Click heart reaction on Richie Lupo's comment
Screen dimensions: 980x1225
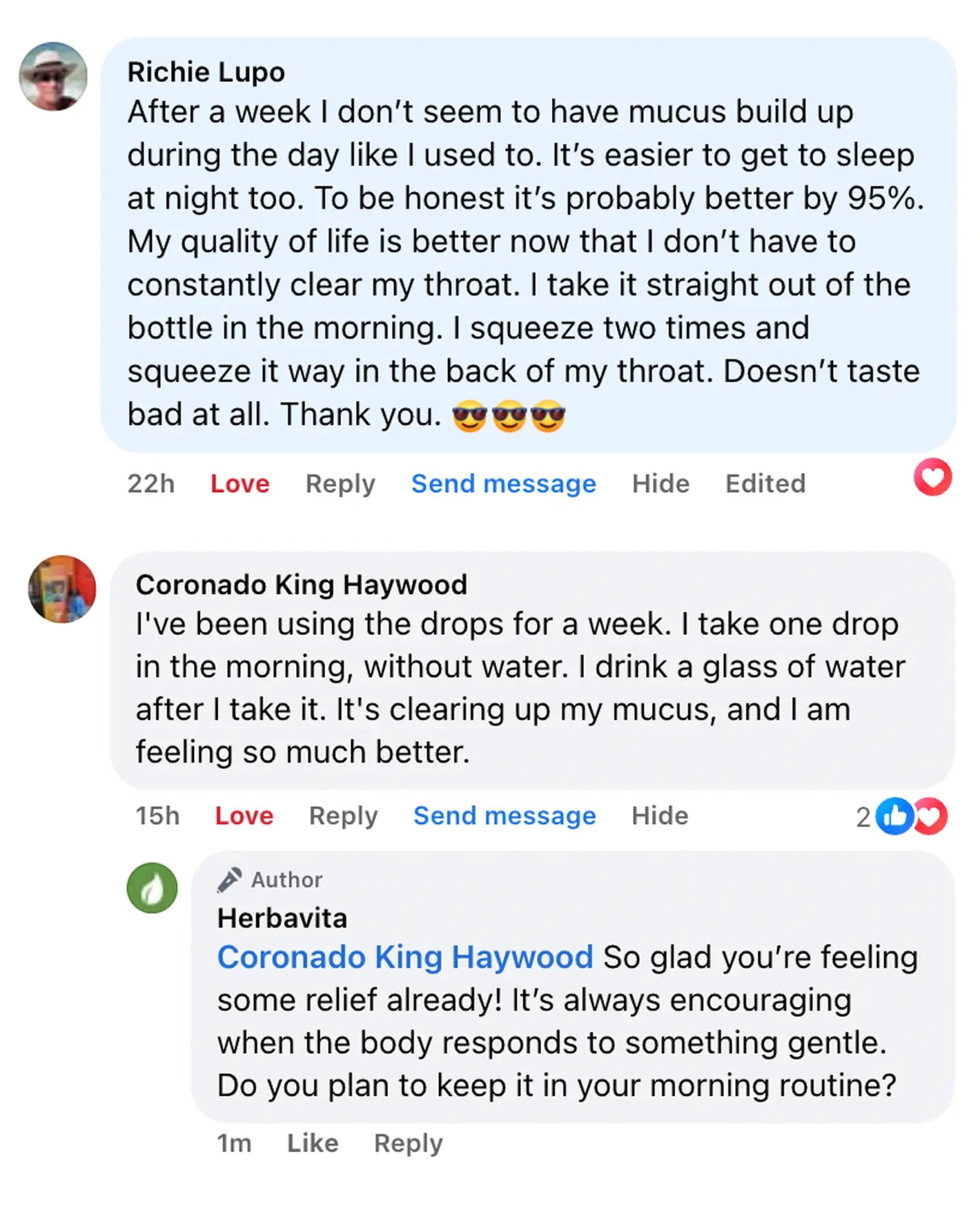click(932, 477)
